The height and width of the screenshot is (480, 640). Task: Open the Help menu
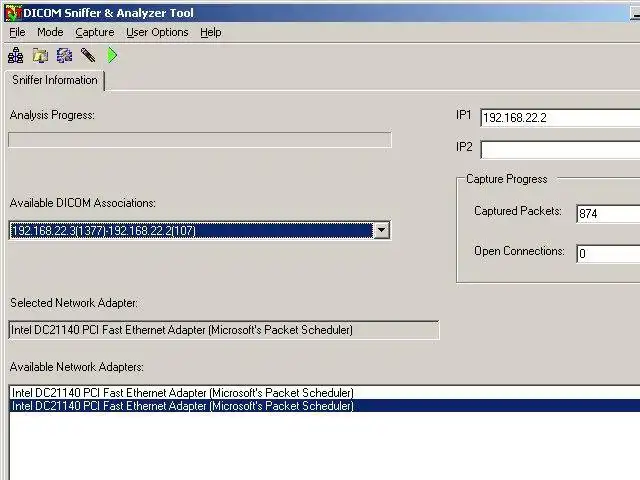pyautogui.click(x=211, y=32)
